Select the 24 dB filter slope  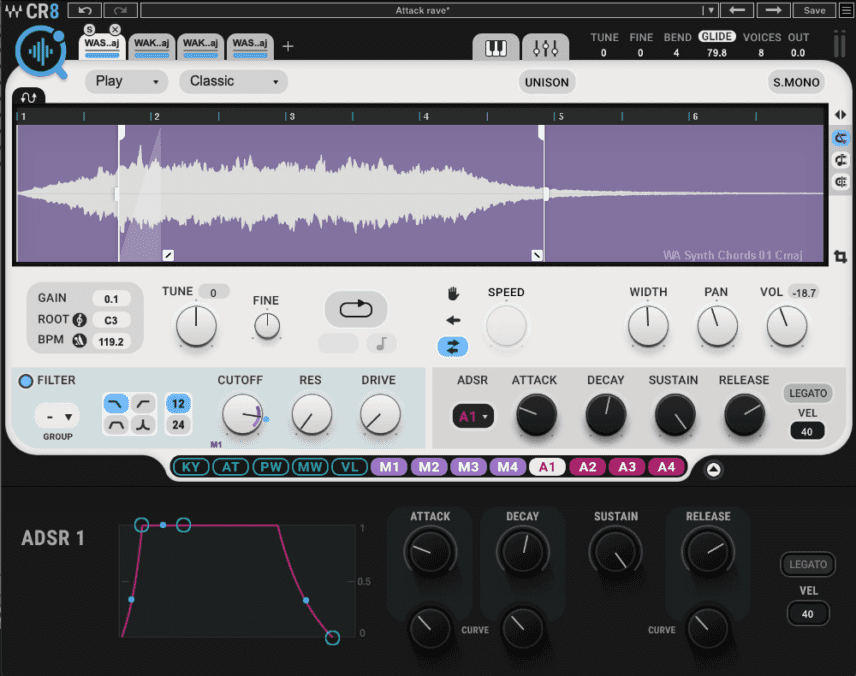[x=179, y=425]
